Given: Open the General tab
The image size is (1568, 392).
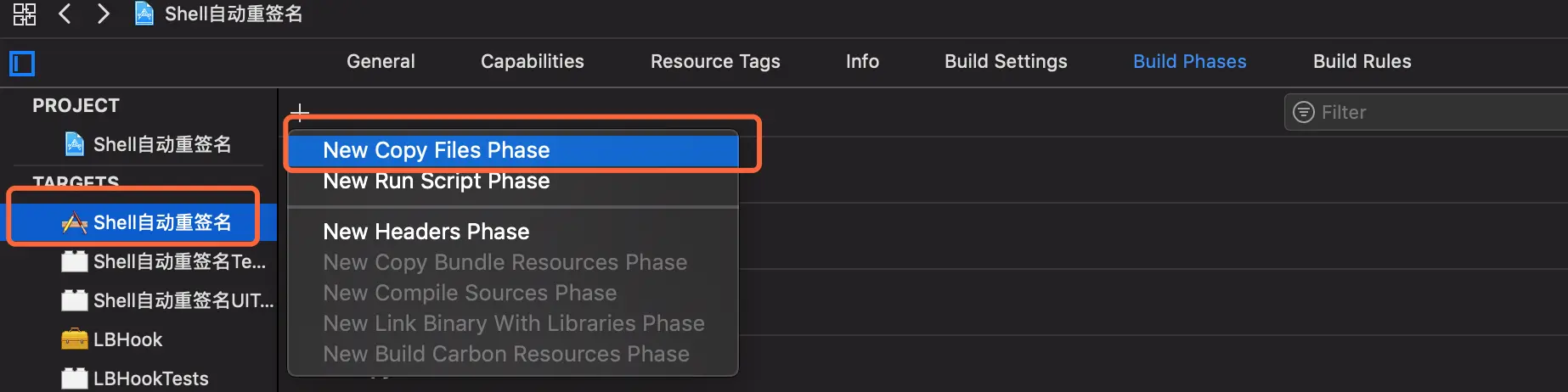Looking at the screenshot, I should tap(381, 61).
